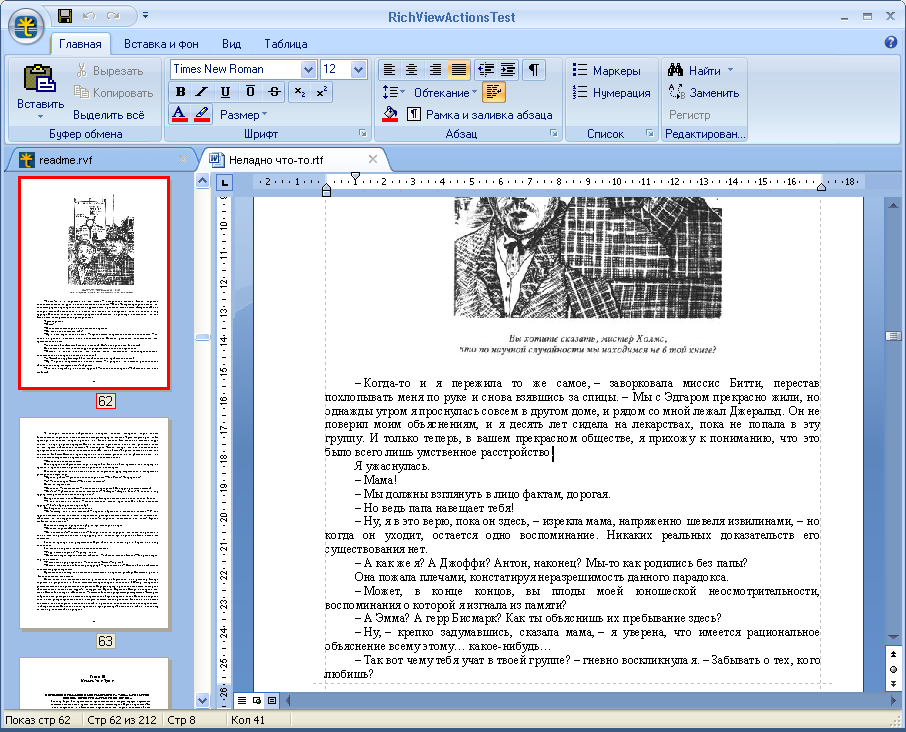Select the page 63 thumbnail
The width and height of the screenshot is (906, 732).
point(94,522)
